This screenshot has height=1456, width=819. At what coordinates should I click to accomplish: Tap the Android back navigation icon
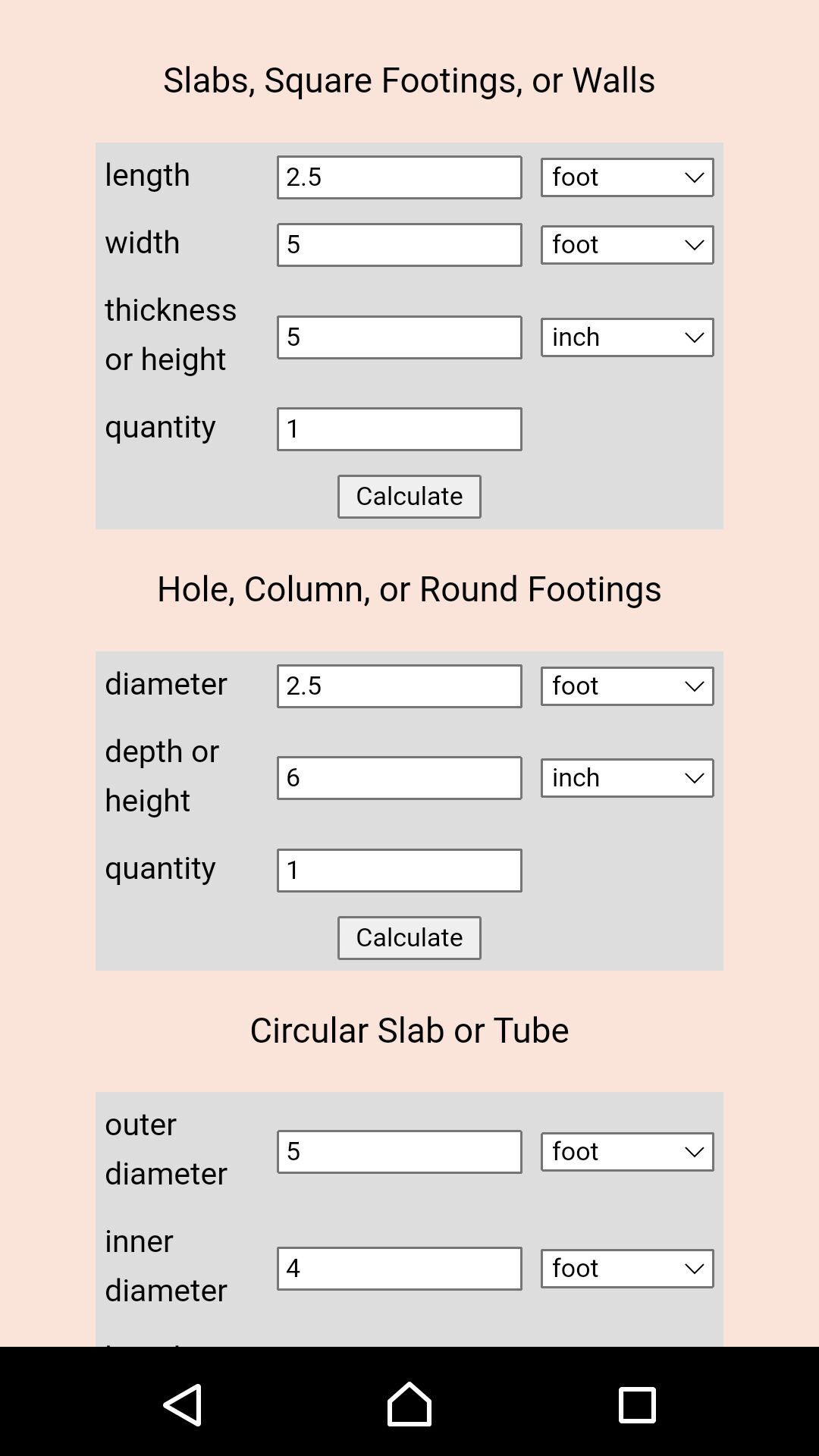pyautogui.click(x=183, y=1404)
